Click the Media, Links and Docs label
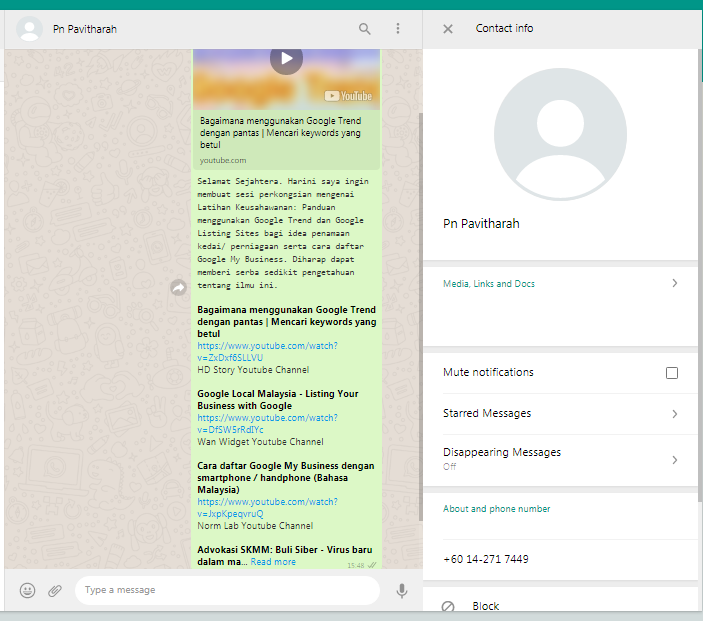The width and height of the screenshot is (703, 621). click(x=489, y=283)
